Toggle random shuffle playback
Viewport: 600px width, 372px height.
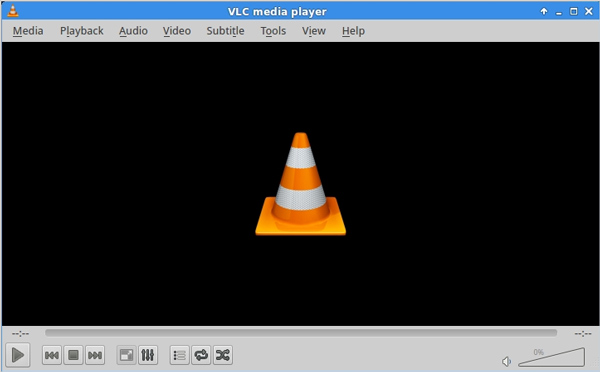pos(223,355)
